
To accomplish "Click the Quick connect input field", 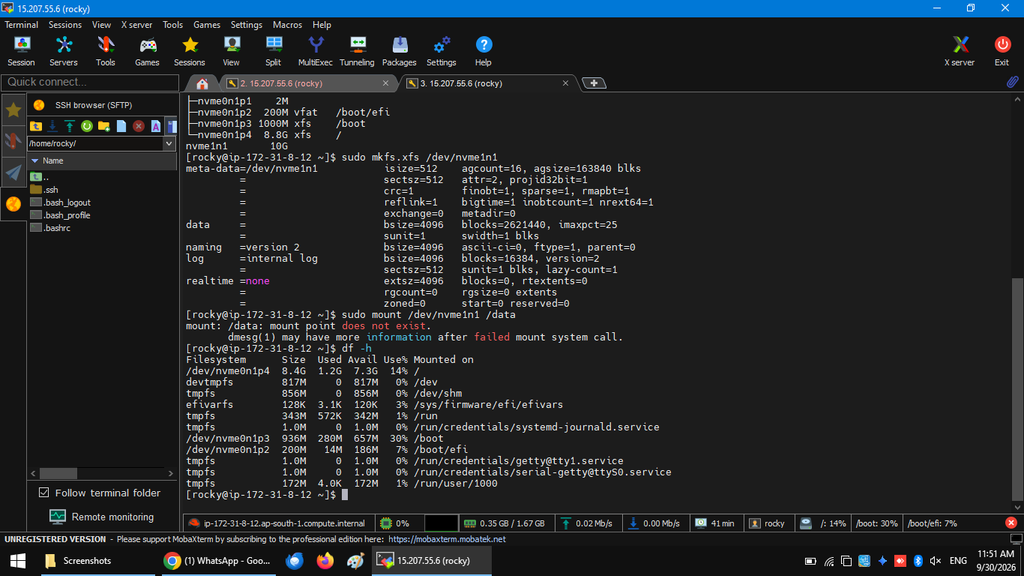I will point(90,82).
